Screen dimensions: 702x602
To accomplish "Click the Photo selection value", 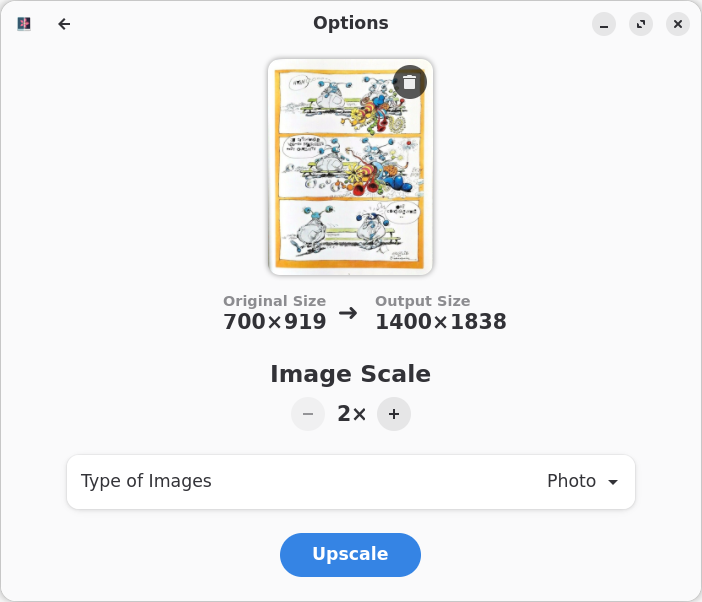I will click(571, 481).
